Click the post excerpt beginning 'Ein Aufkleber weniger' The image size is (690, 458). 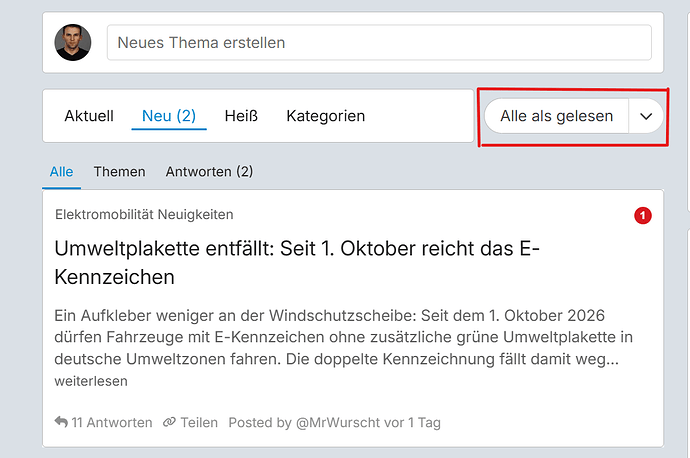tap(343, 337)
